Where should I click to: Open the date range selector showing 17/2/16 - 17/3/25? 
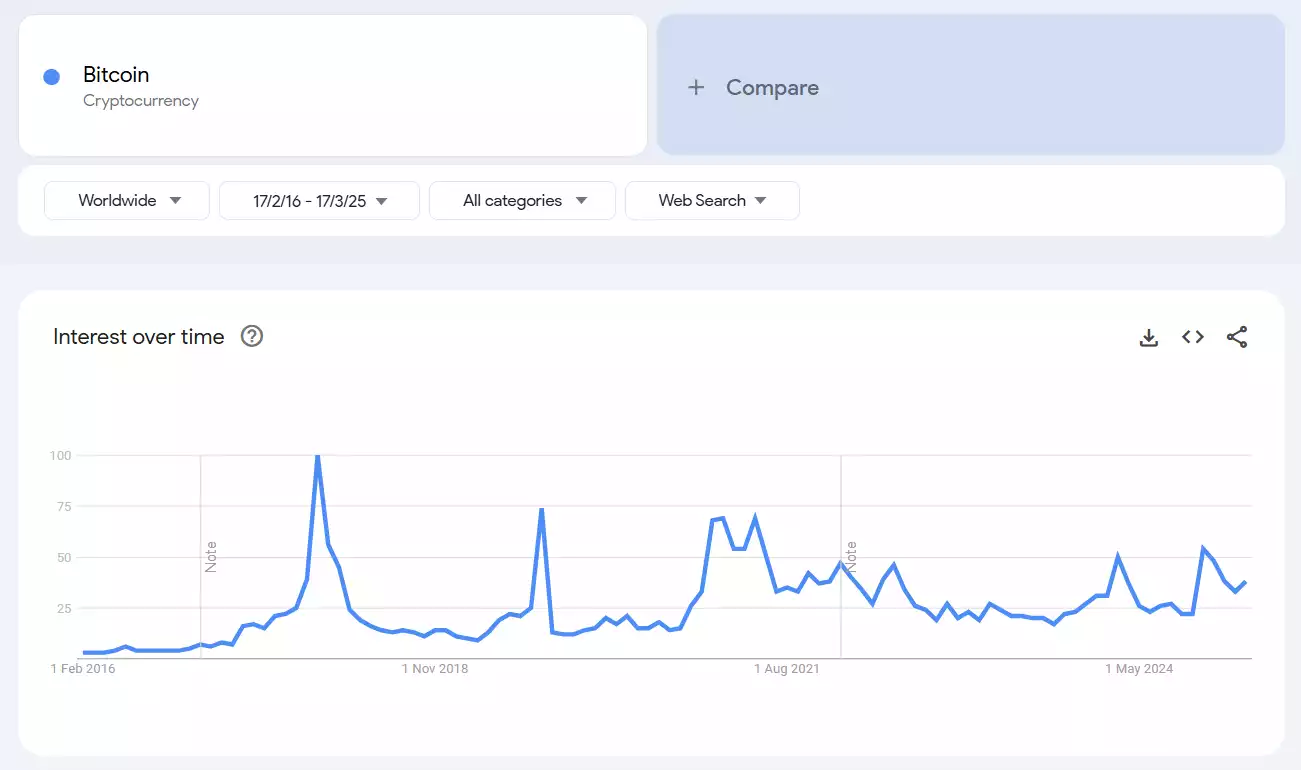click(x=318, y=200)
